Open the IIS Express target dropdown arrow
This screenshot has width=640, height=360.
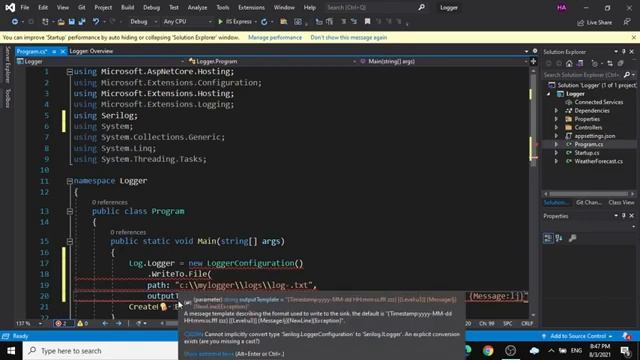[x=256, y=22]
